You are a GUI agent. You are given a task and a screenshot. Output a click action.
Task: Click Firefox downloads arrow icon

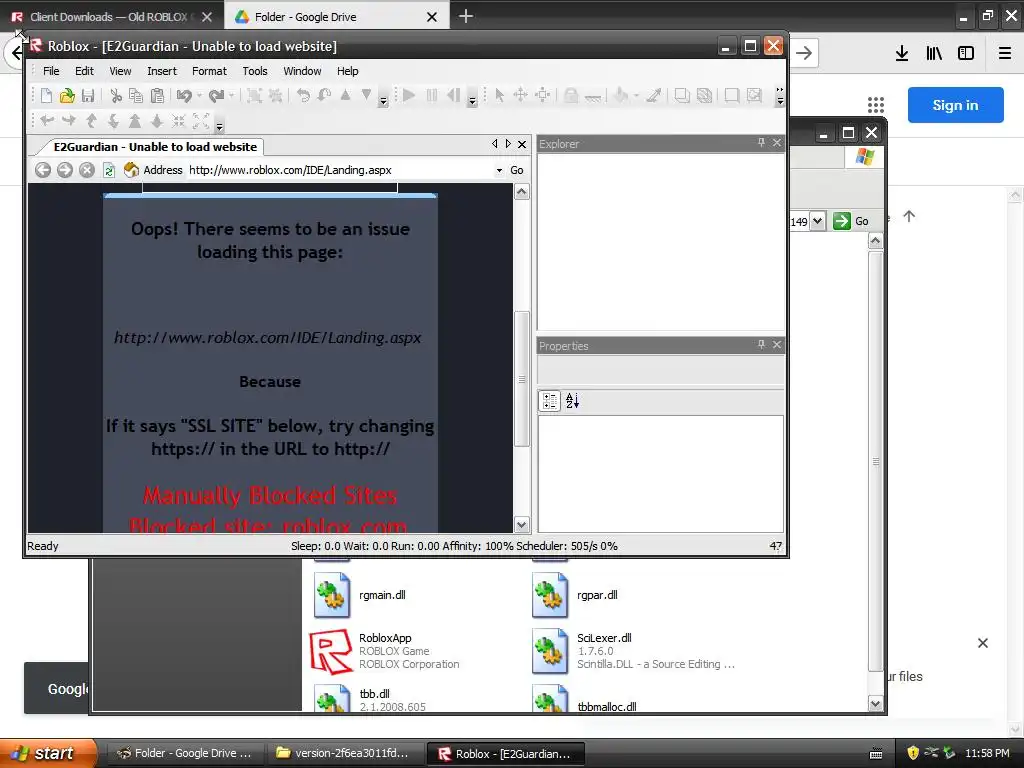(902, 53)
